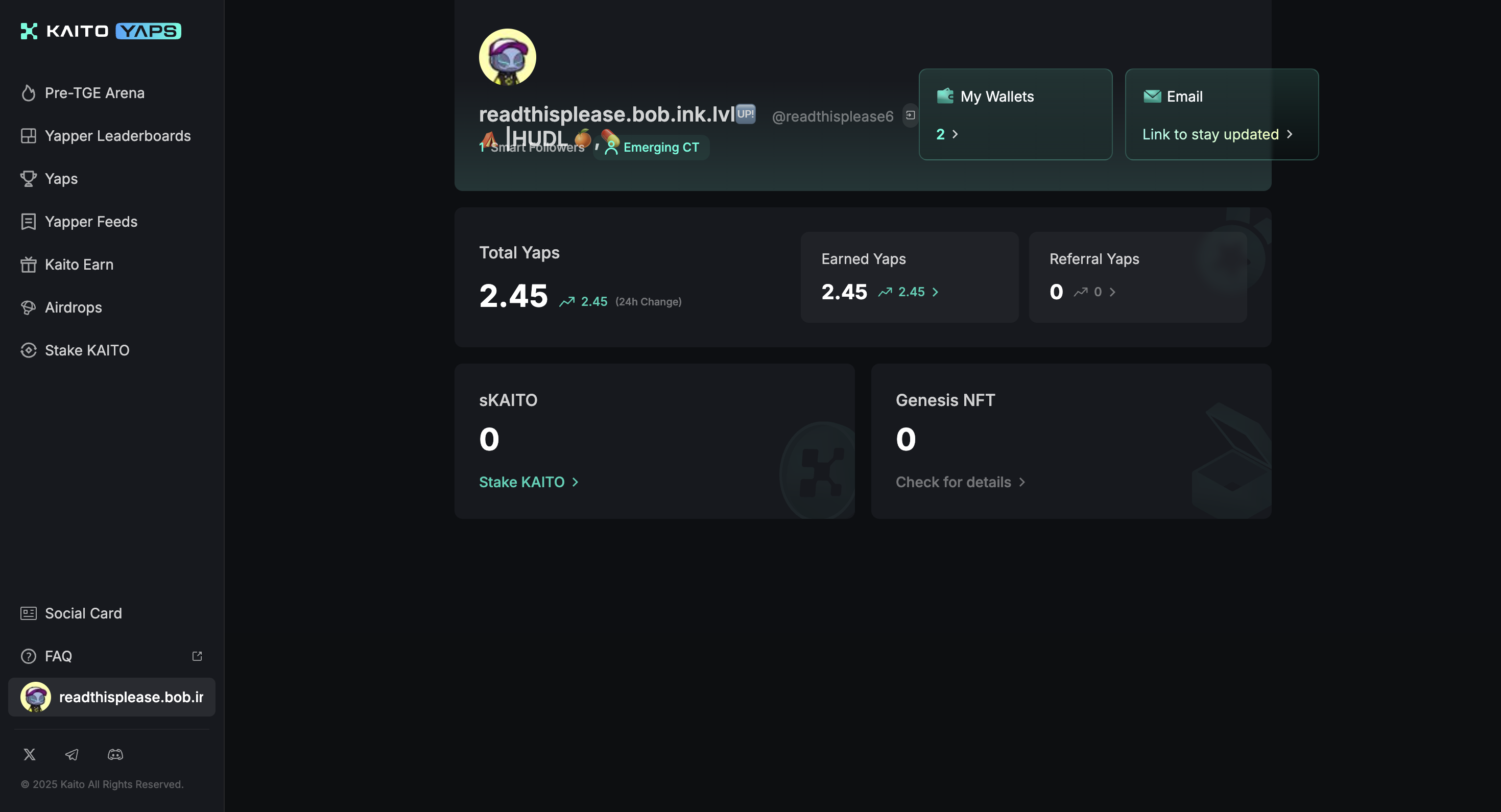The height and width of the screenshot is (812, 1501).
Task: Click the Airdrops parachute icon
Action: [29, 307]
